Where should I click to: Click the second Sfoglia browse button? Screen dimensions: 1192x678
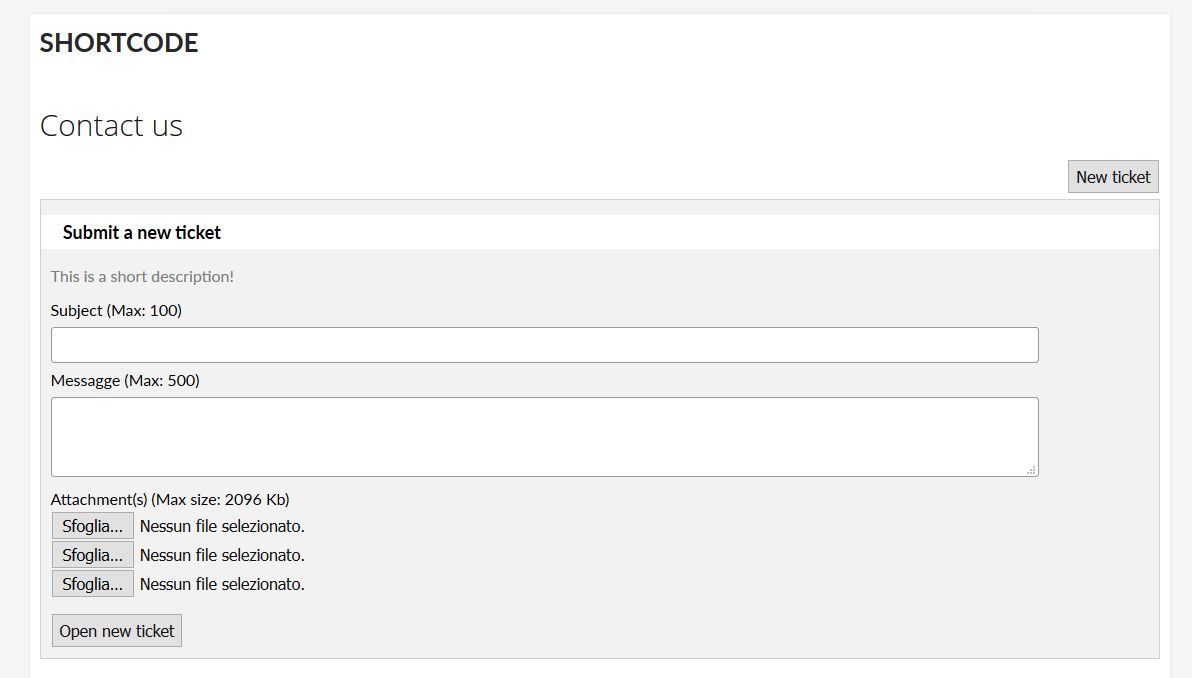tap(92, 555)
